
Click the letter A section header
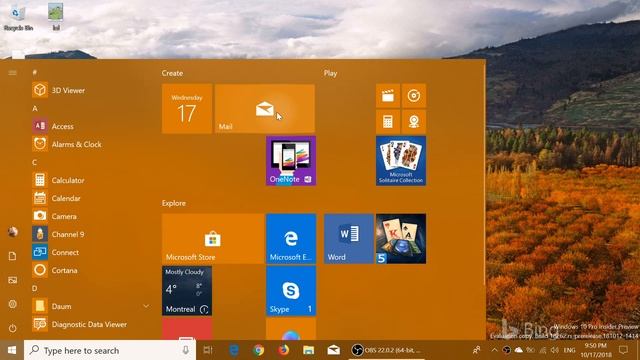35,108
